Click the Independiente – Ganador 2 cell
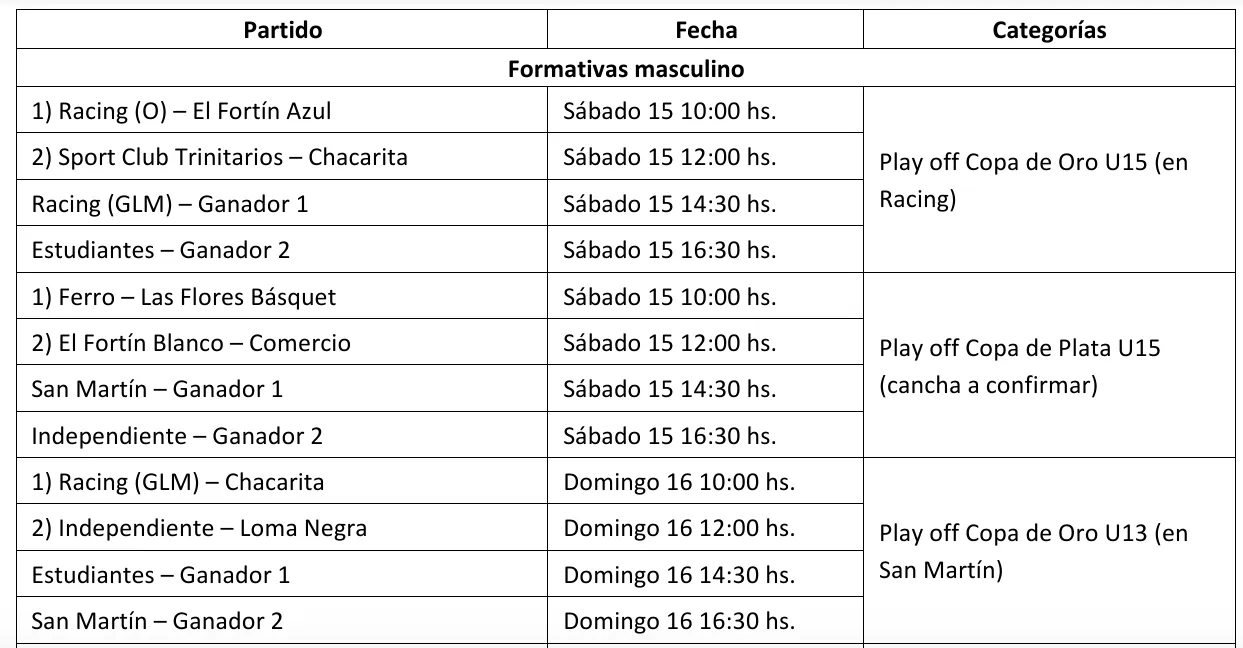The height and width of the screenshot is (648, 1243). [177, 436]
